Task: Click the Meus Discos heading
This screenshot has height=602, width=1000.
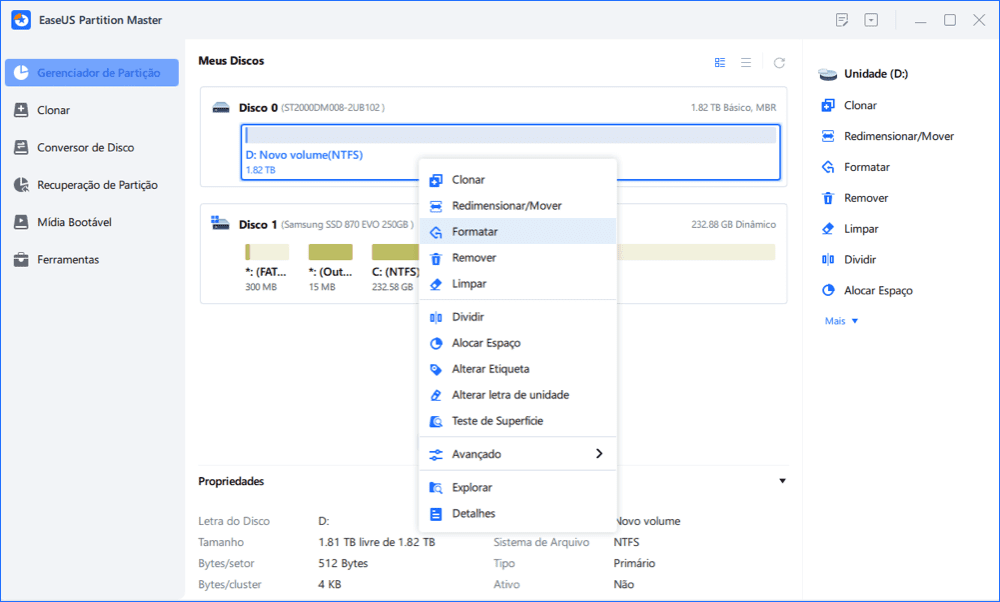Action: (231, 61)
